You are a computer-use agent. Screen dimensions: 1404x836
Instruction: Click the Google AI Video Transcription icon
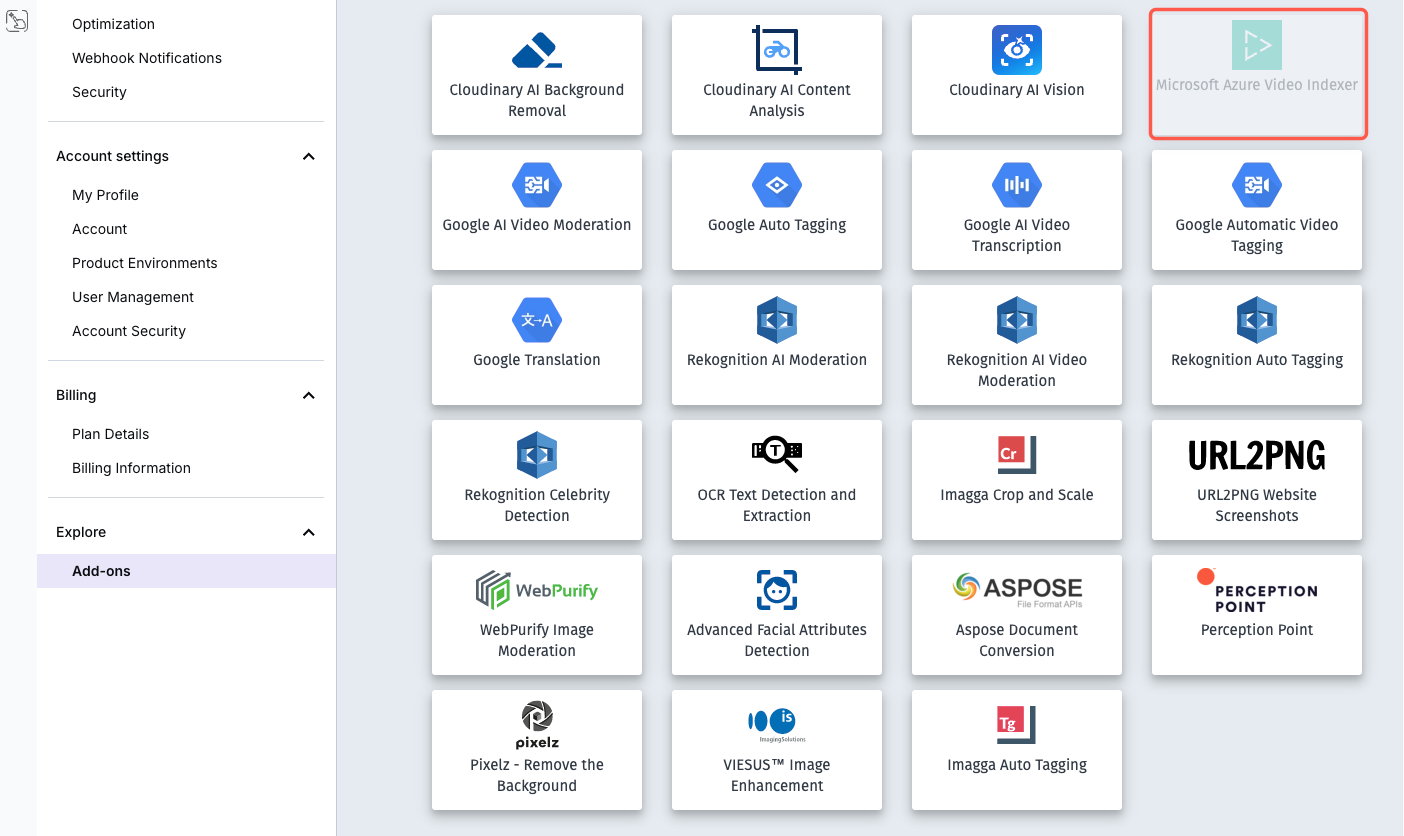[x=1017, y=185]
